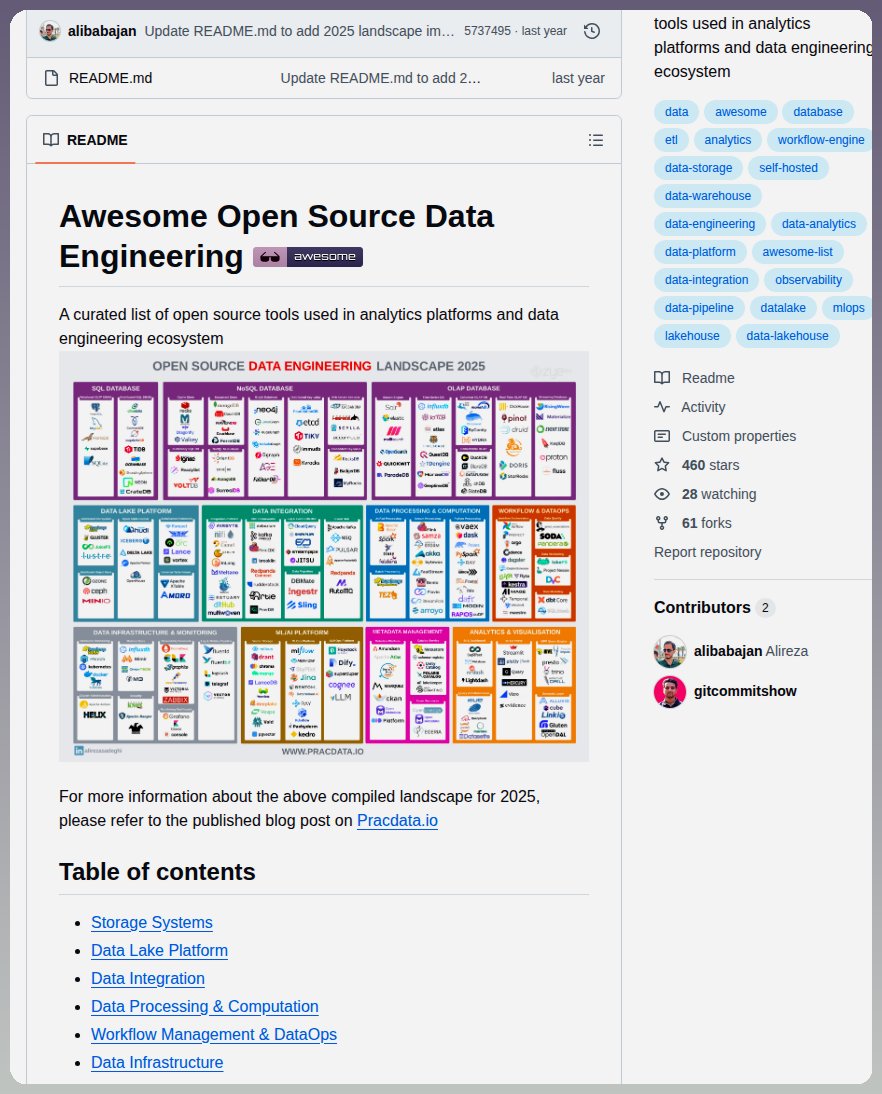Click the eye icon beside 28 watching
The width and height of the screenshot is (882, 1094).
coord(662,494)
